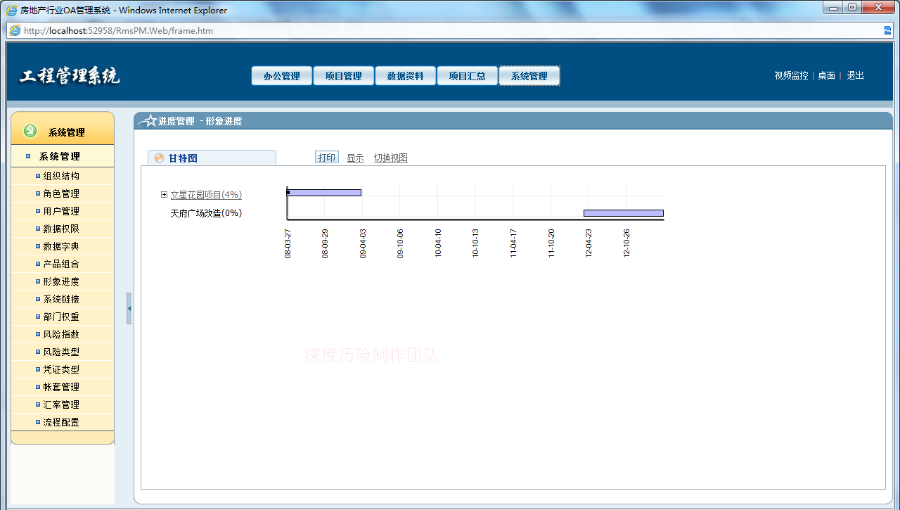Image resolution: width=900 pixels, height=510 pixels.
Task: Open 产品组合 in the sidebar
Action: (x=61, y=264)
